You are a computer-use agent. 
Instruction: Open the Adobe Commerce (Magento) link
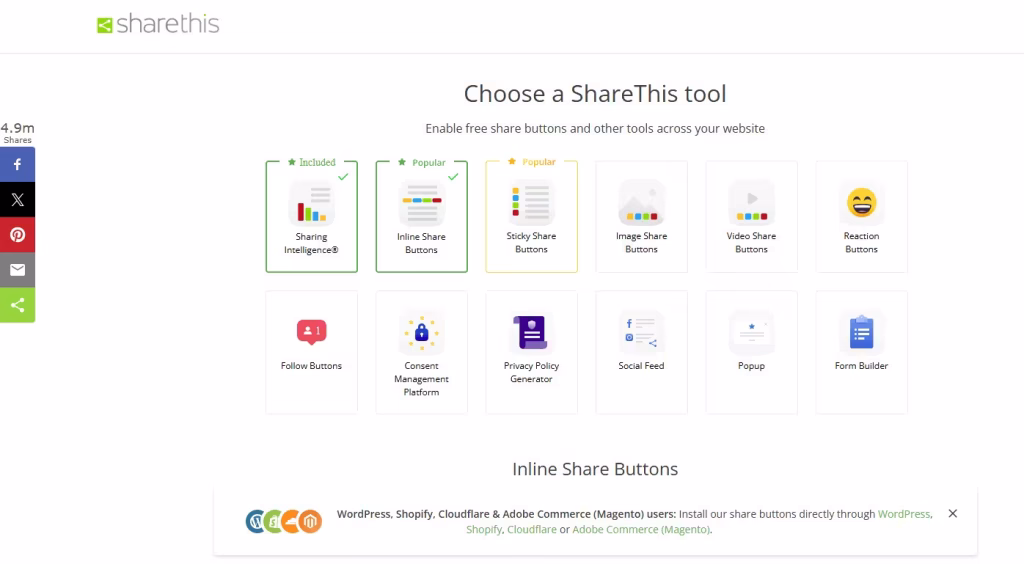click(x=640, y=529)
